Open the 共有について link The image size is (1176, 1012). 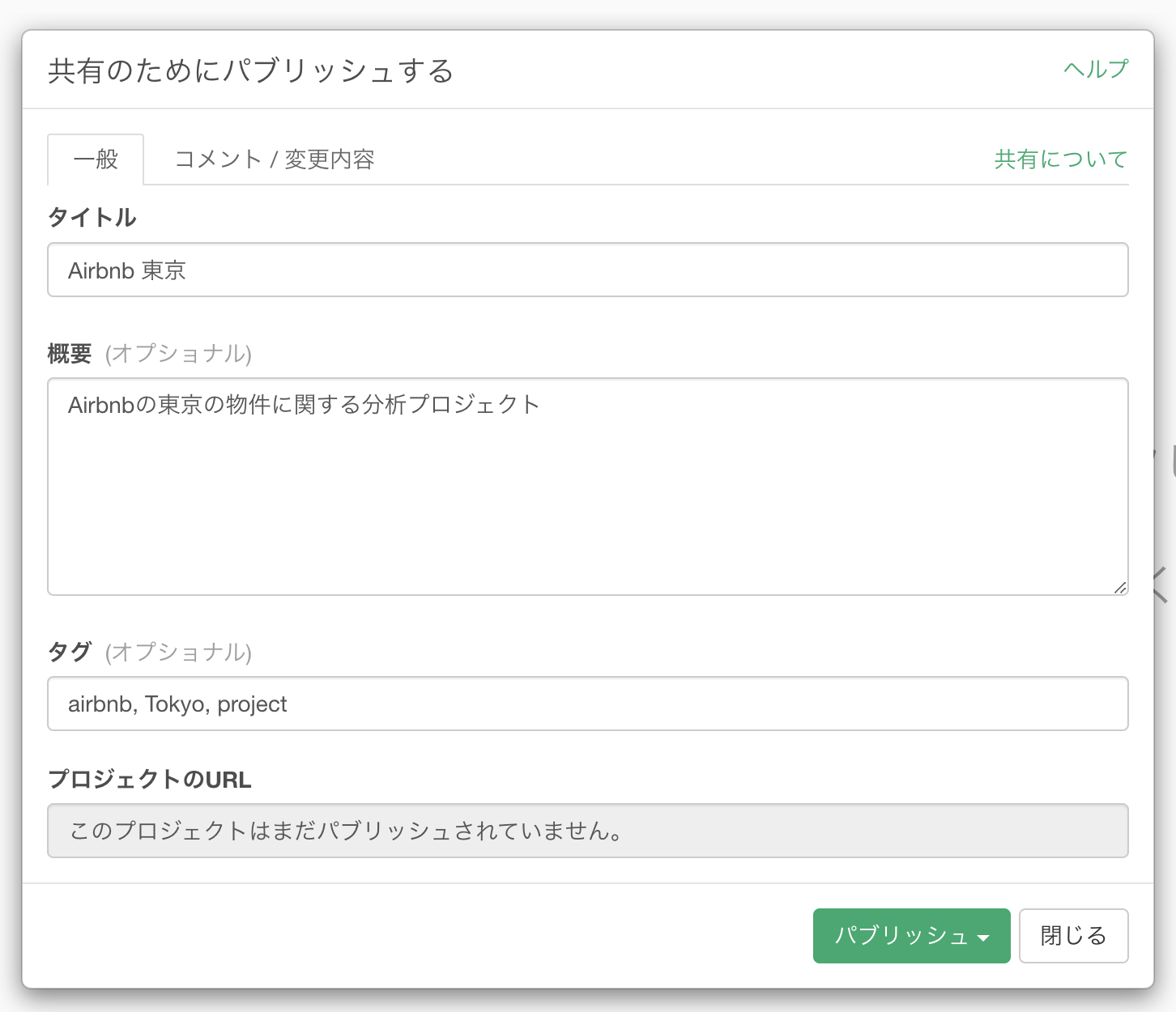pos(1061,159)
